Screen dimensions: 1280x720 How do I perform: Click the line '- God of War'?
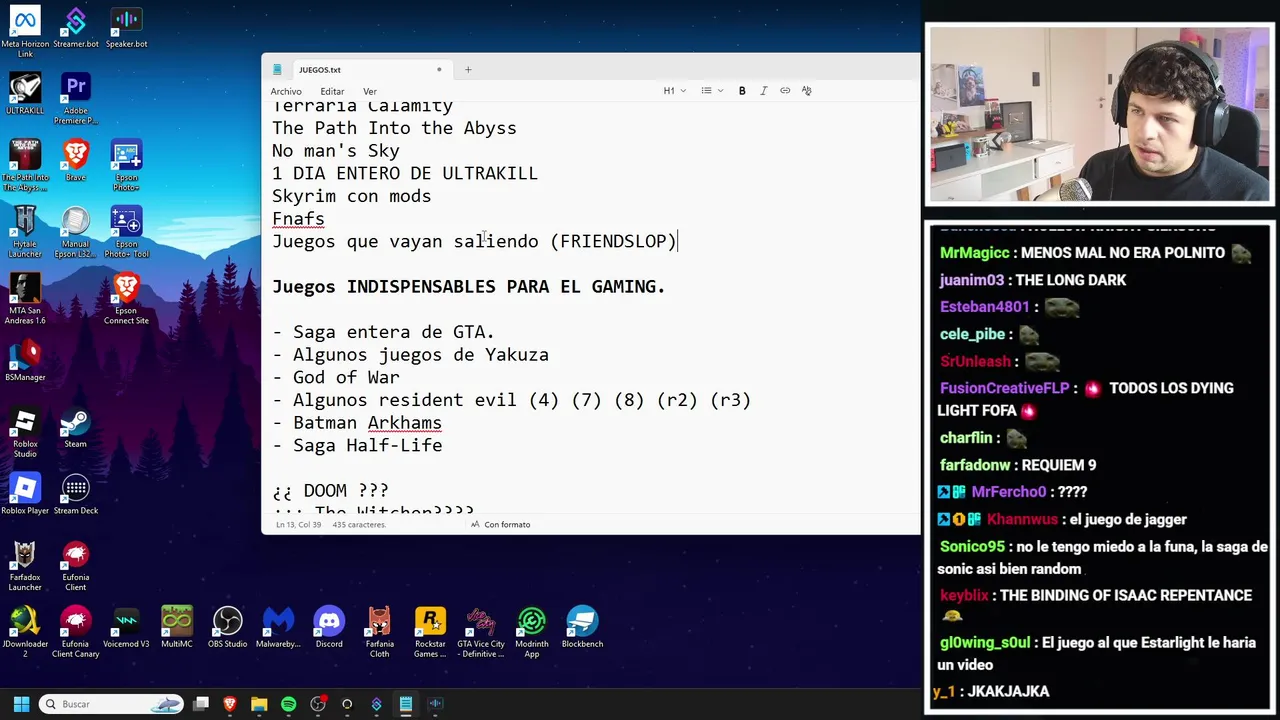click(335, 377)
